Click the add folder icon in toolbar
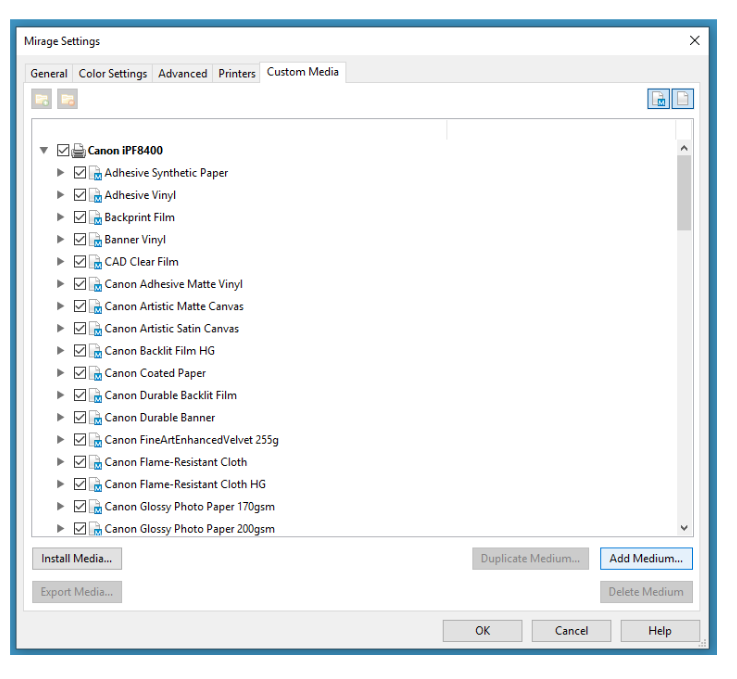Viewport: 737px width, 679px height. (42, 100)
